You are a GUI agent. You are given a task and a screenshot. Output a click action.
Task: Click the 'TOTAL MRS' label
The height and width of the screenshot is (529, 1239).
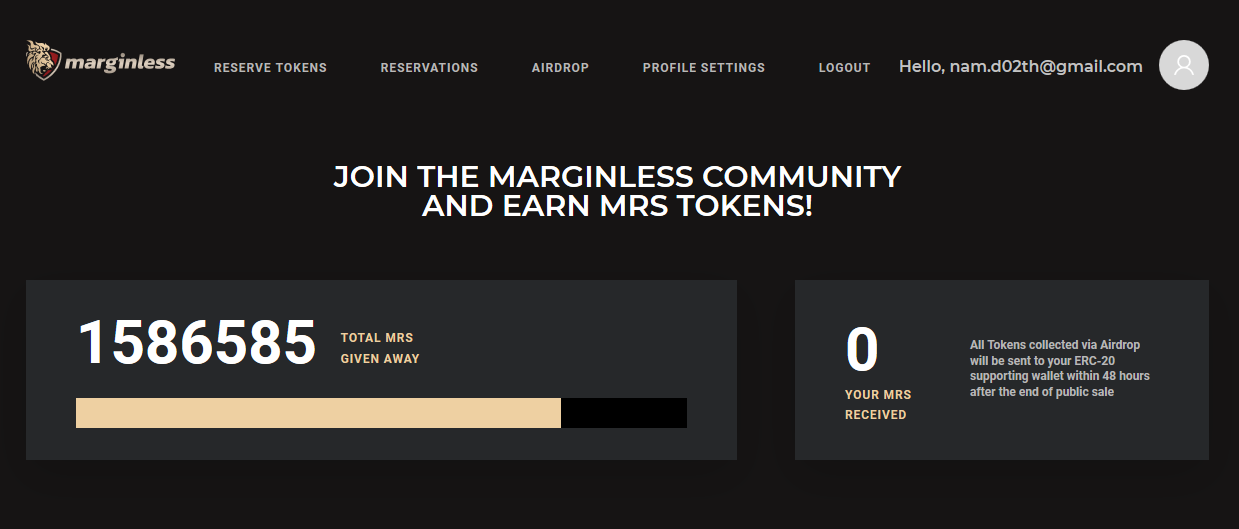point(376,338)
